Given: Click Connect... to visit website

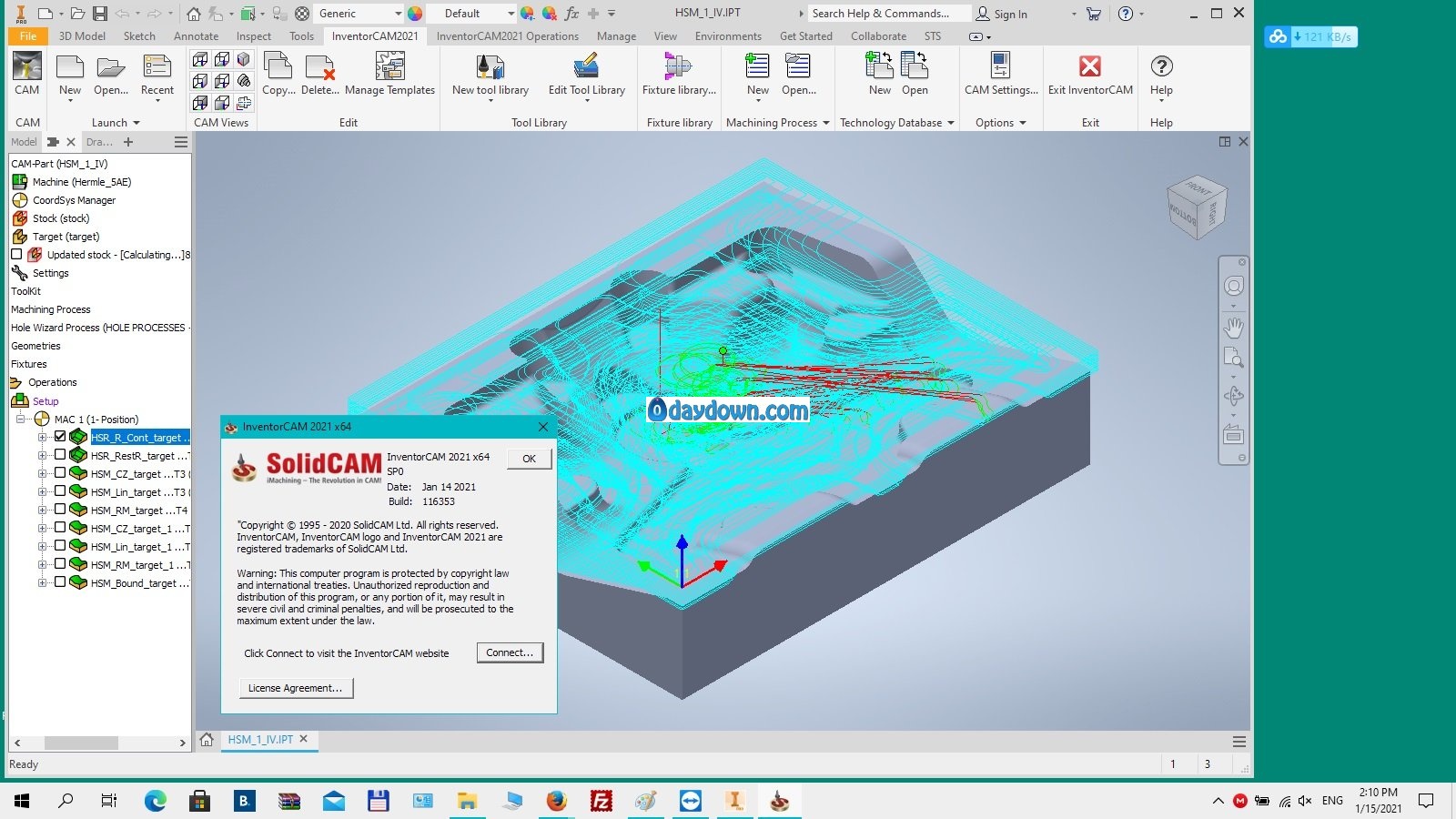Looking at the screenshot, I should (510, 652).
